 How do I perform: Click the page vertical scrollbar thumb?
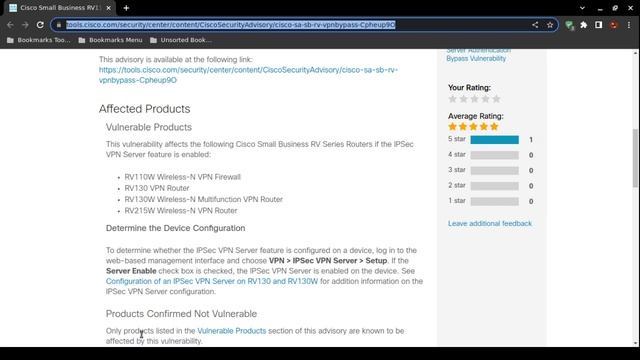point(636,158)
